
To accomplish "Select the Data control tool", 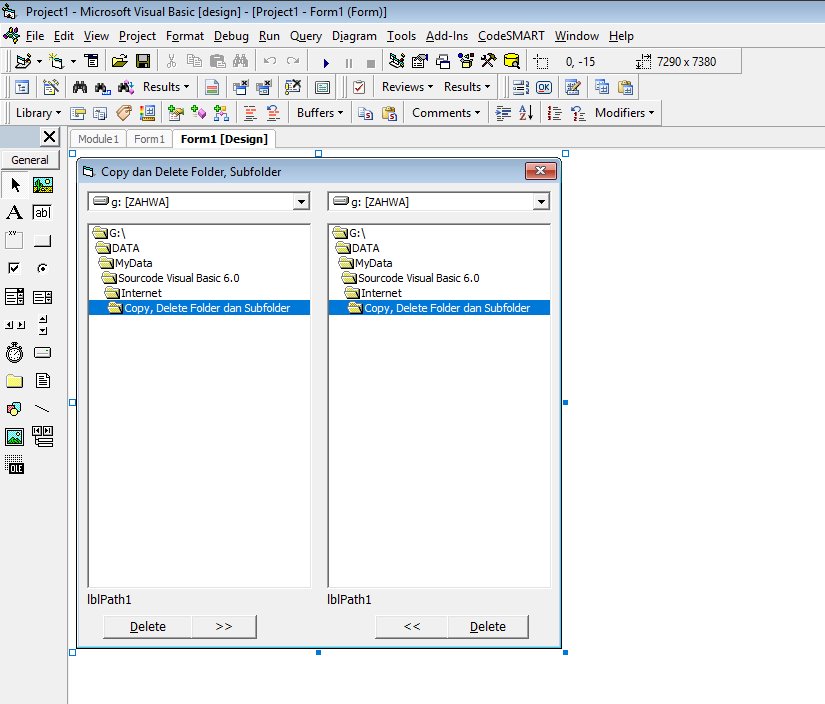I will 43,437.
